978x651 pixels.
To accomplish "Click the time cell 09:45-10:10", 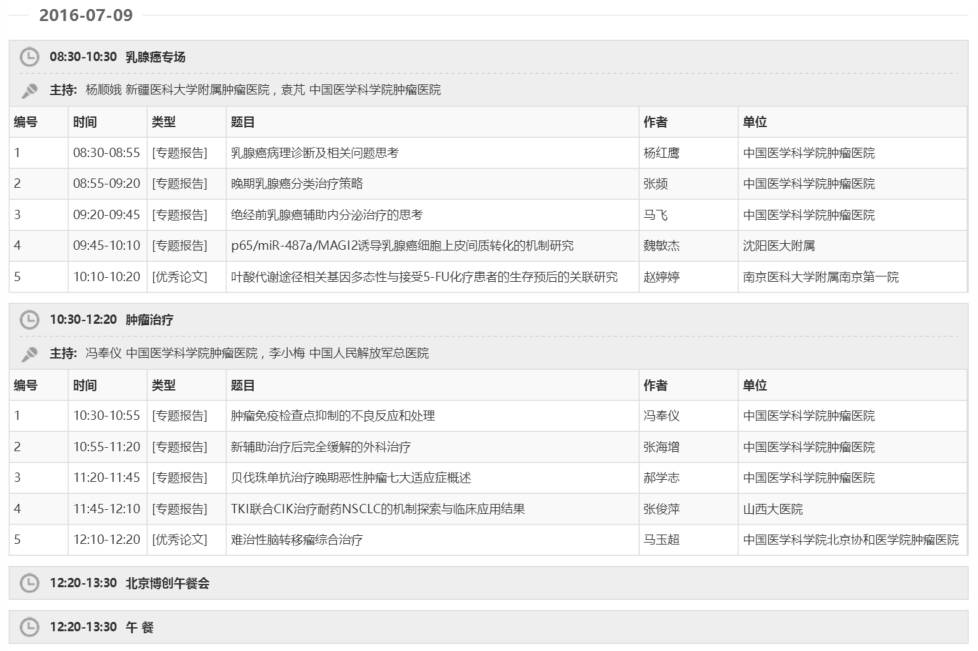I will (107, 246).
